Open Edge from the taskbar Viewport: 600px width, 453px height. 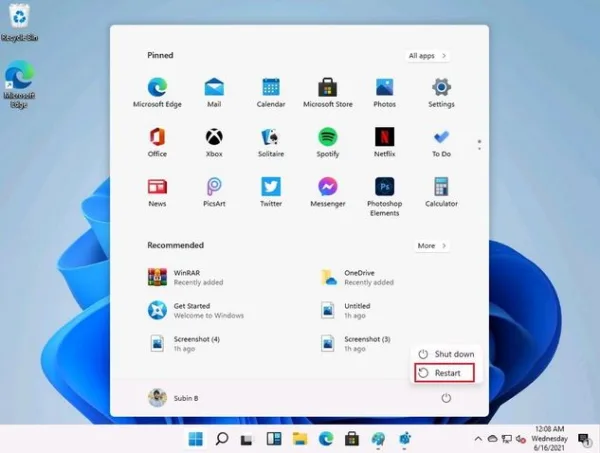tap(326, 439)
